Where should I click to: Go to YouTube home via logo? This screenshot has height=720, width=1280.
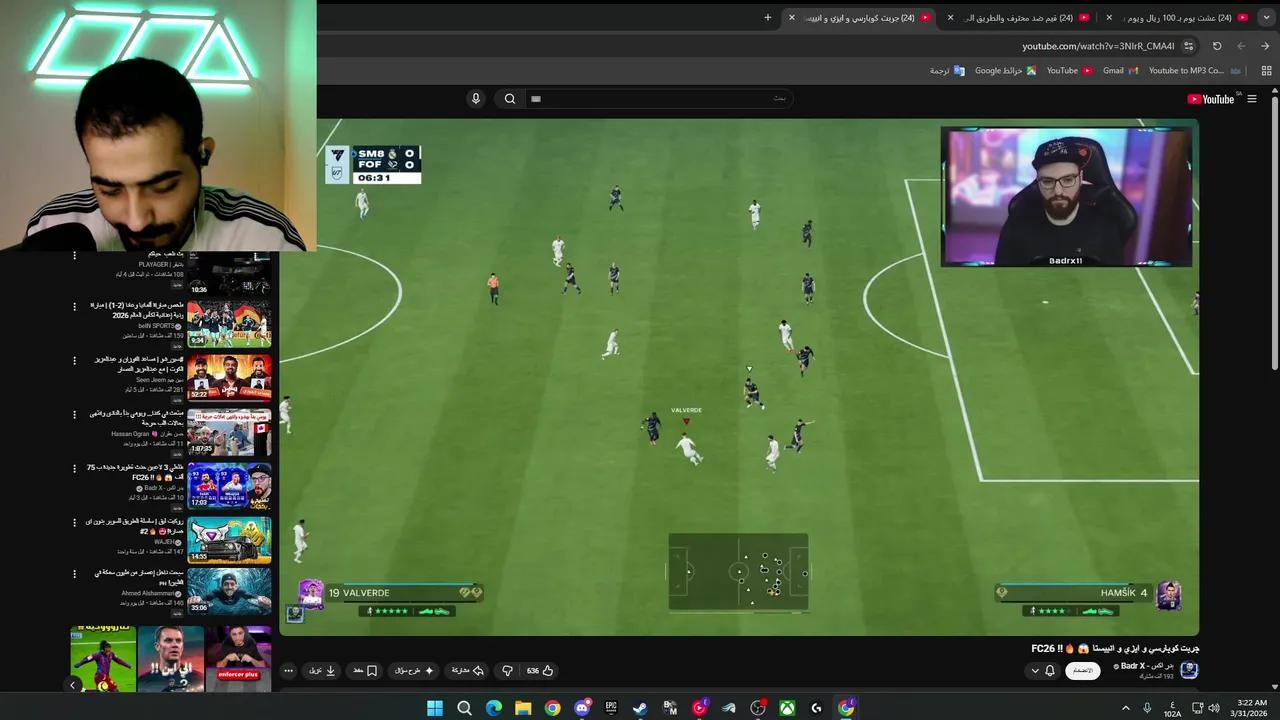(1211, 99)
